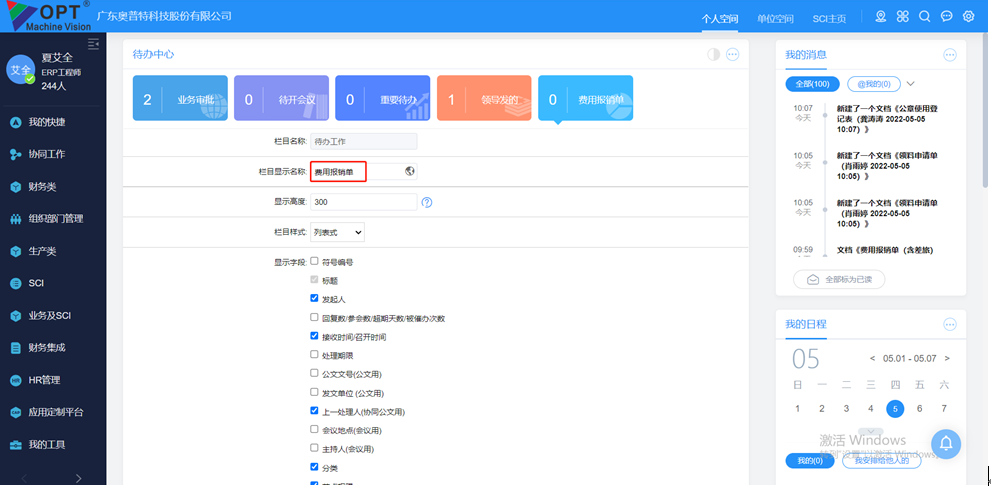Click the help question mark beside 显示高度

pyautogui.click(x=427, y=202)
